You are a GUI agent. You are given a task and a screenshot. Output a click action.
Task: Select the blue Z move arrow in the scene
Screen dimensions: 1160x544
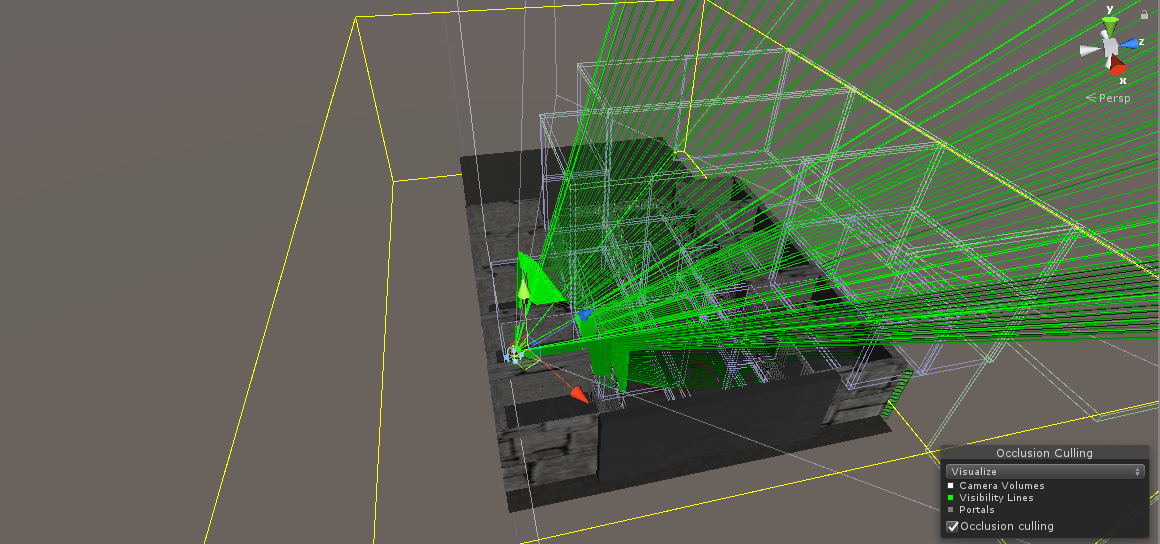click(x=584, y=315)
